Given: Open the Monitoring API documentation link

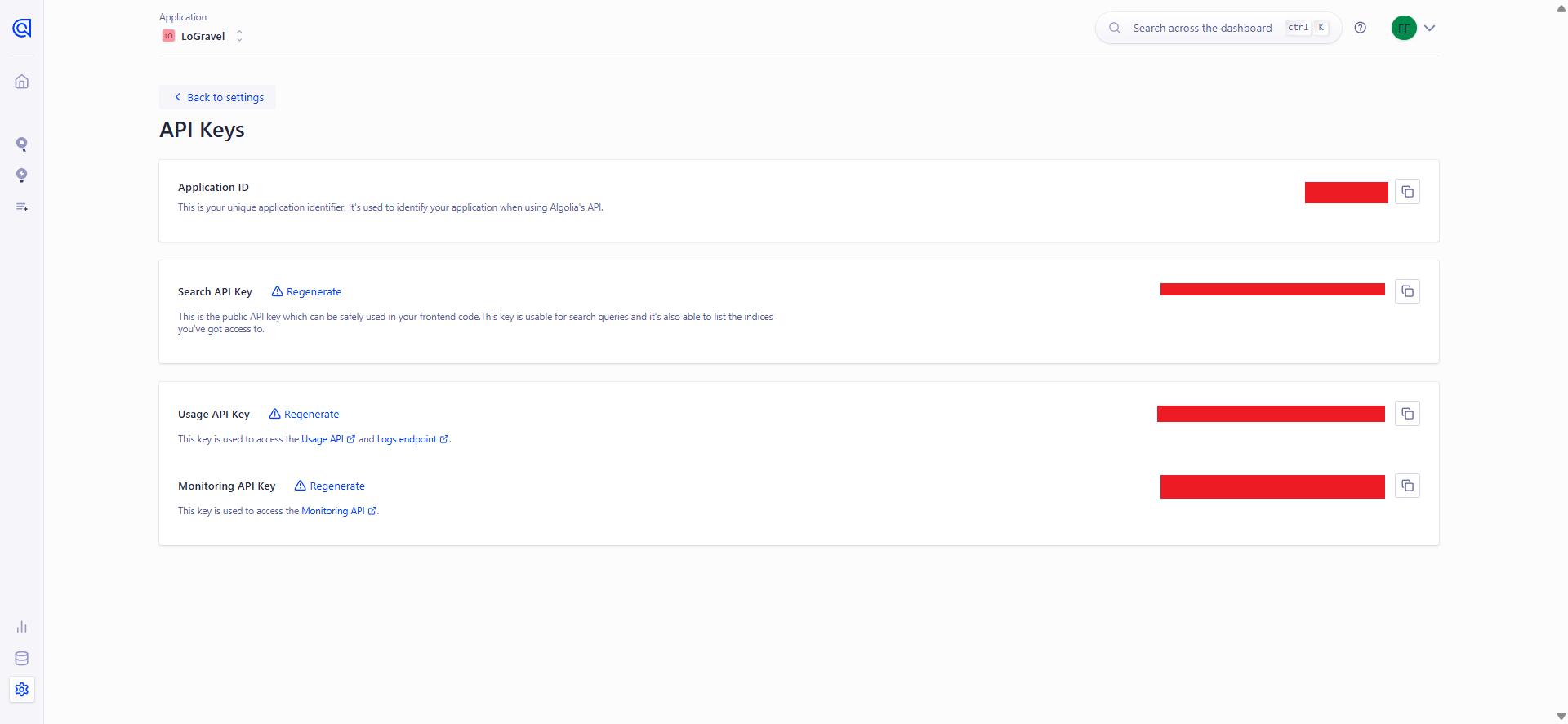Looking at the screenshot, I should (339, 511).
